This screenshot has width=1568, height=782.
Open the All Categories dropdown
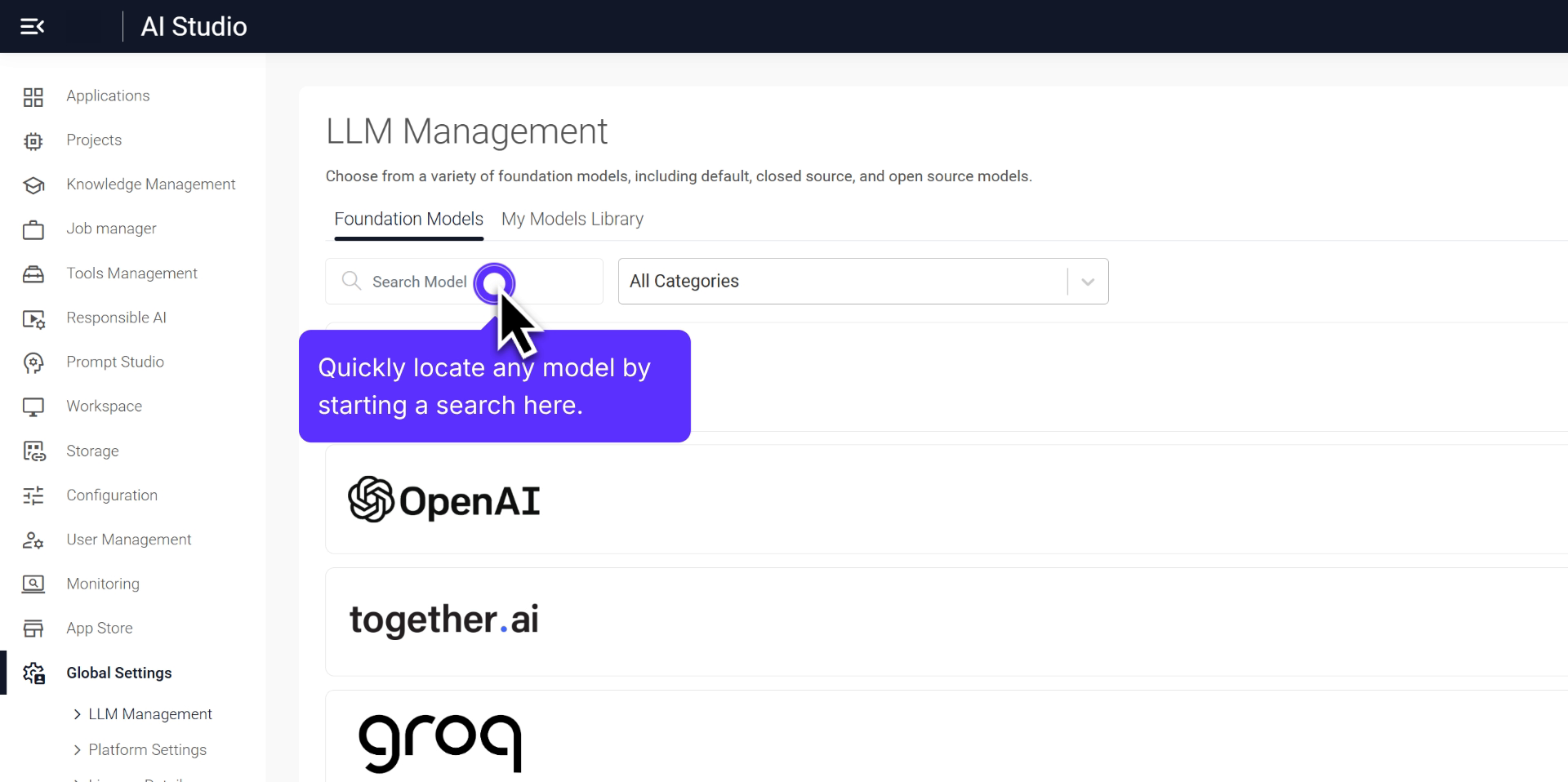tap(862, 282)
